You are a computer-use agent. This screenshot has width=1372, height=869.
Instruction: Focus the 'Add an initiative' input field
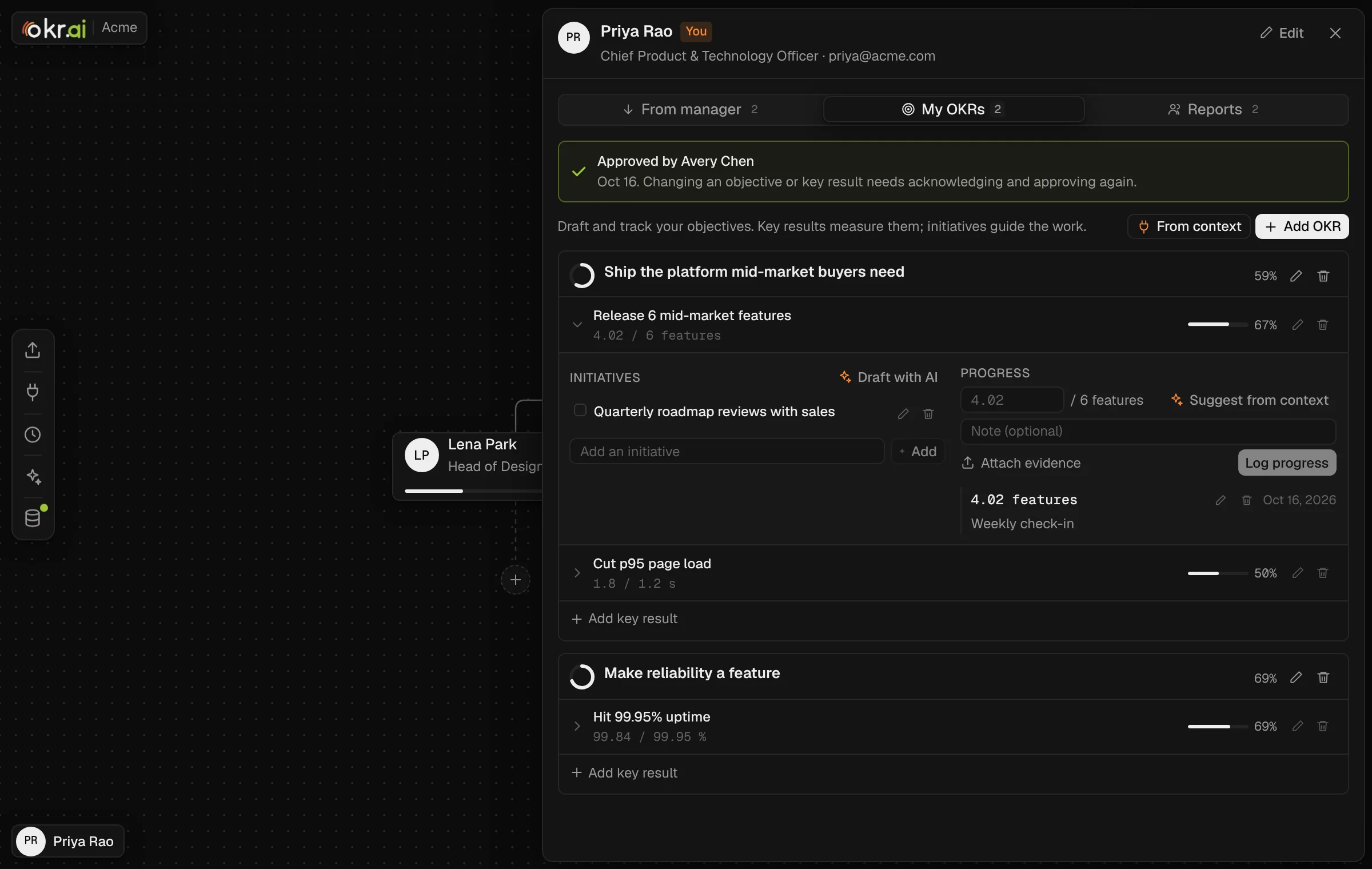click(727, 452)
